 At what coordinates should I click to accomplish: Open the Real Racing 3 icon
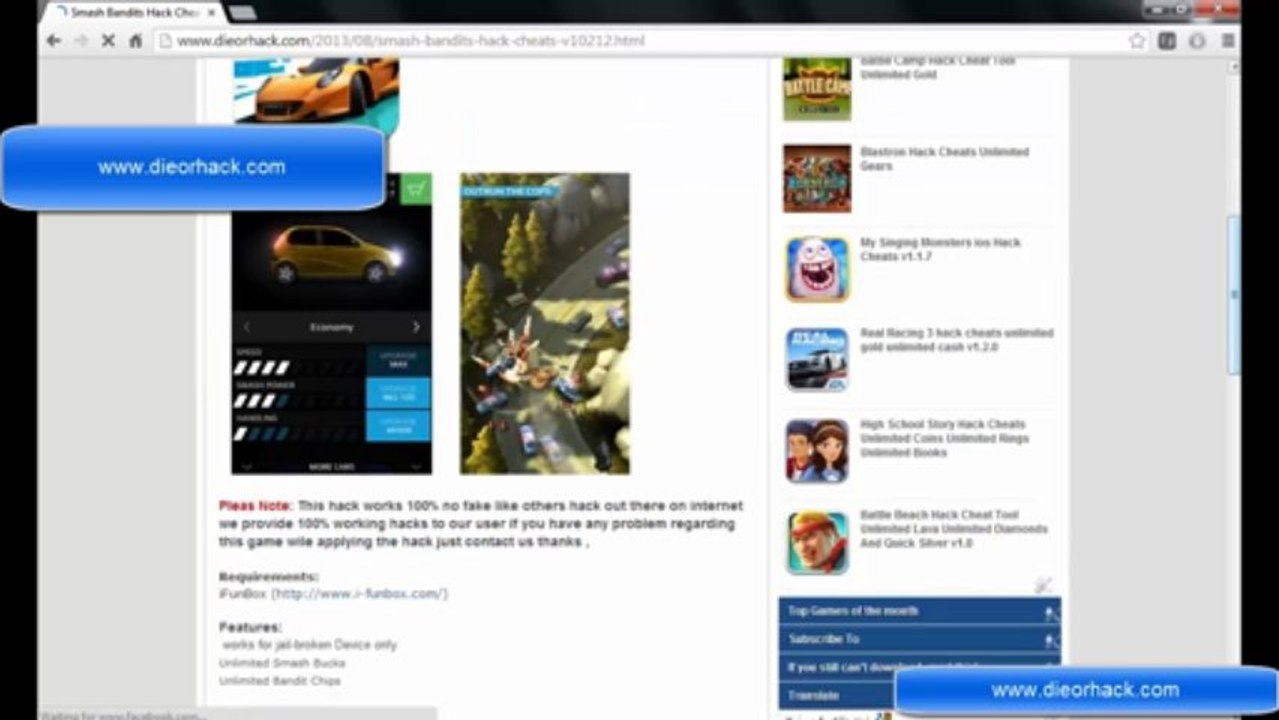pos(817,359)
